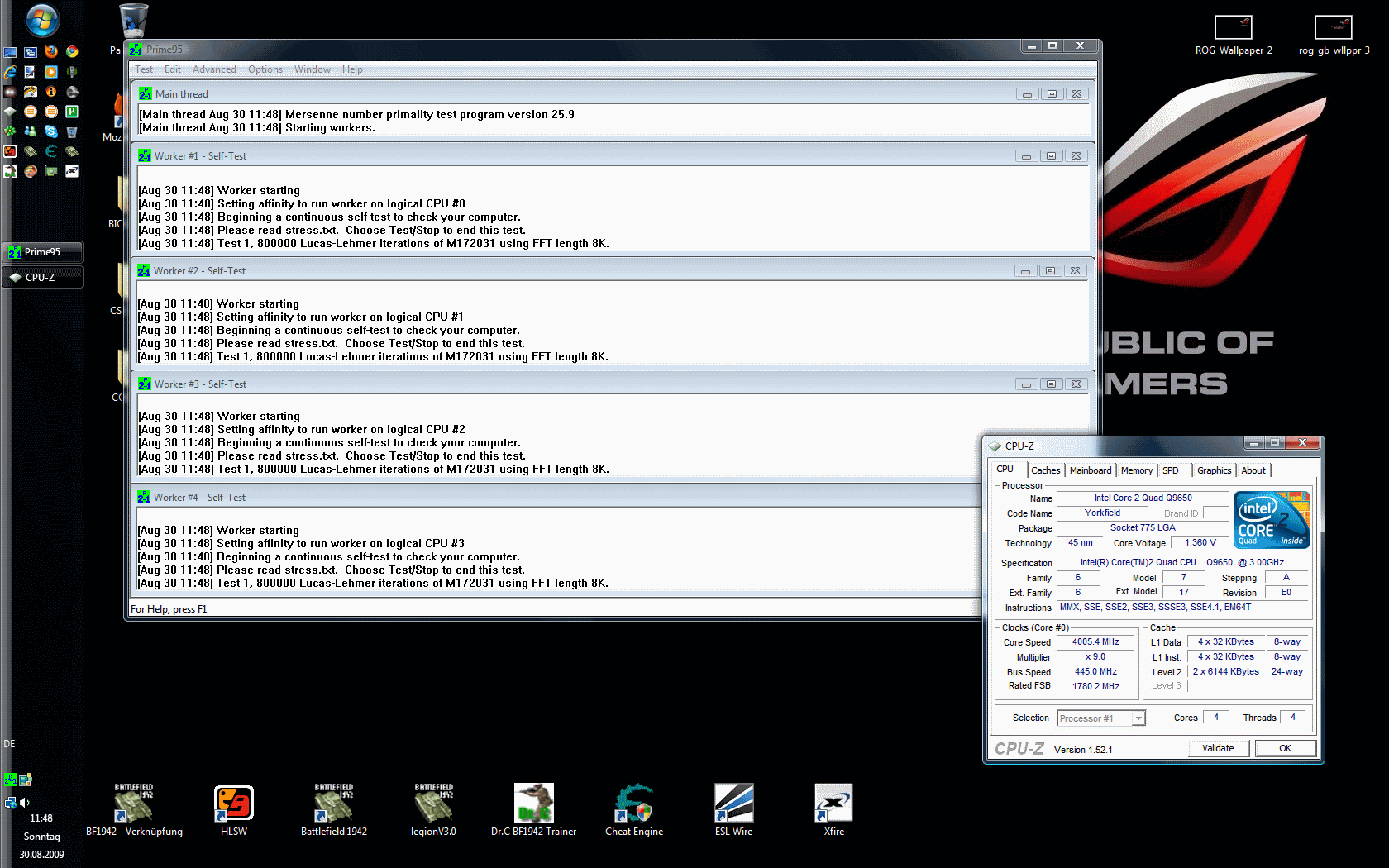Open Internet Explorer from the quick launch
This screenshot has height=868, width=1389.
point(10,72)
